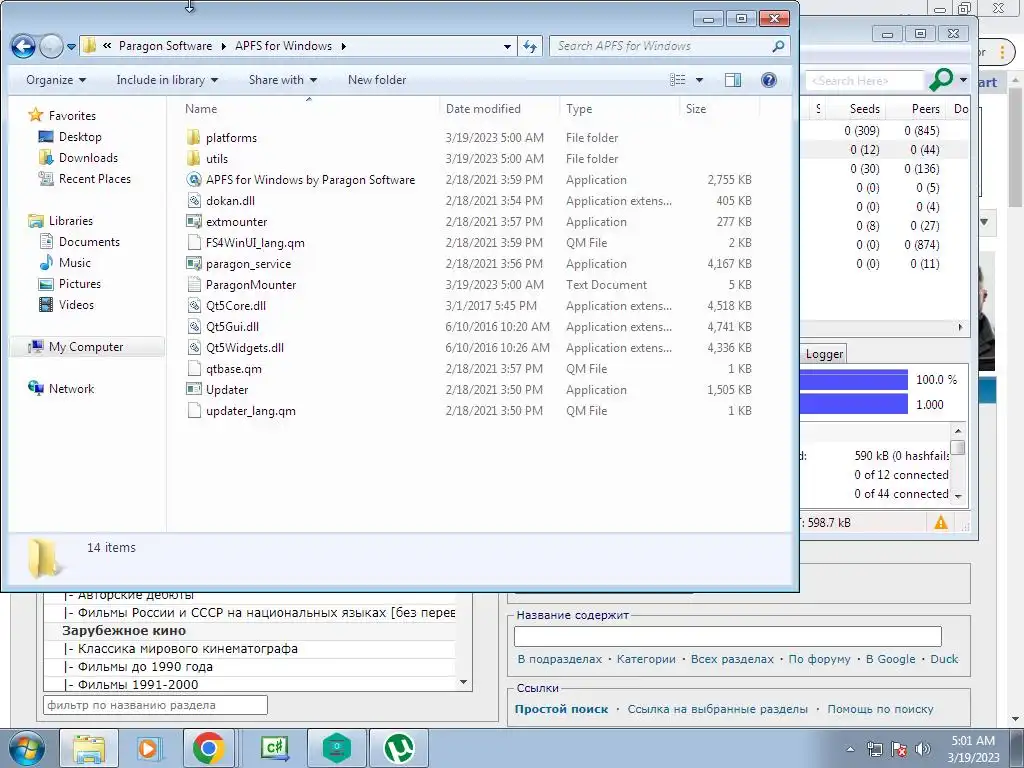Open Desktop in Favorites
Viewport: 1024px width, 768px height.
point(80,136)
